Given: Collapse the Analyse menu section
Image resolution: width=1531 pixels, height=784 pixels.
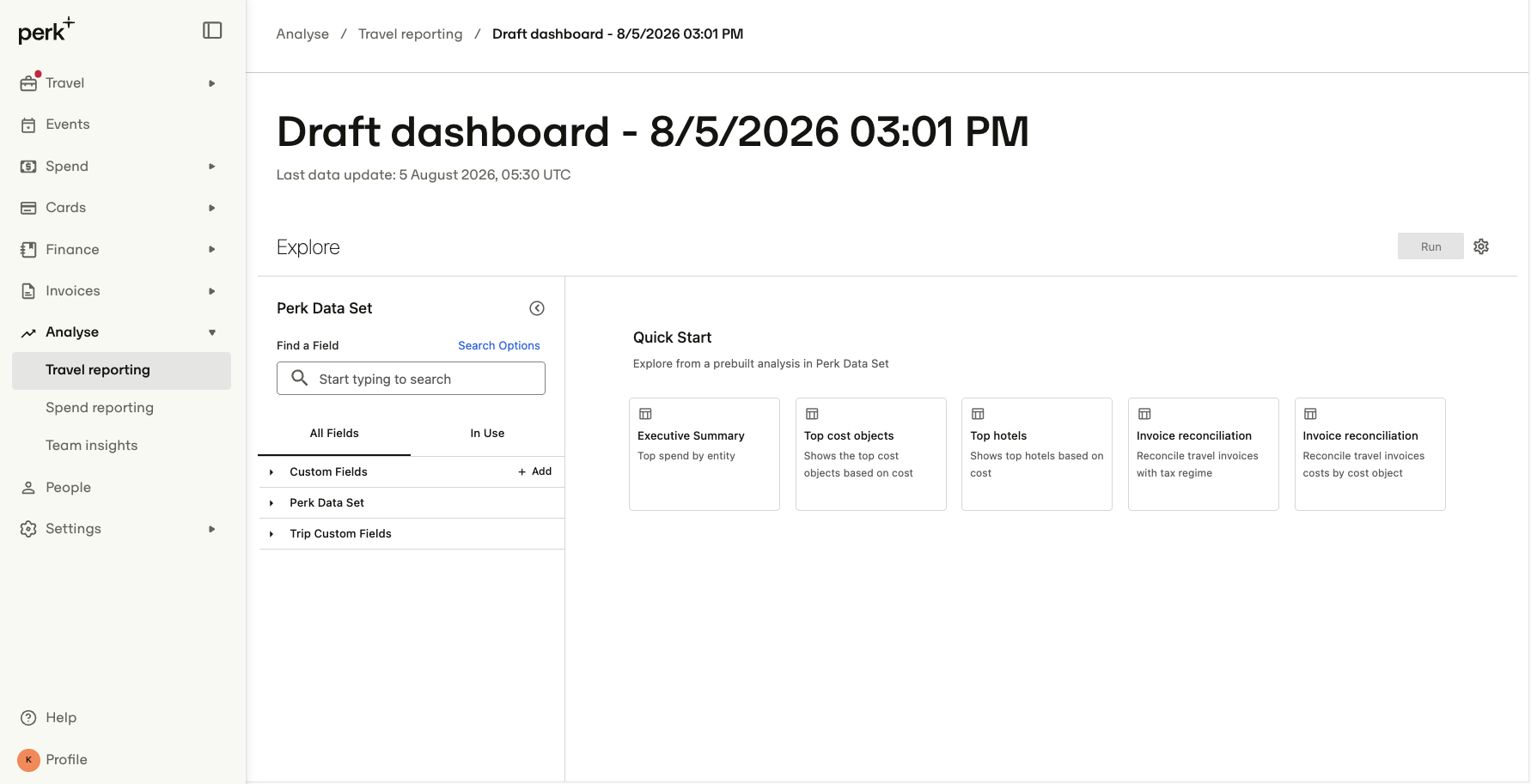Looking at the screenshot, I should click(x=212, y=332).
